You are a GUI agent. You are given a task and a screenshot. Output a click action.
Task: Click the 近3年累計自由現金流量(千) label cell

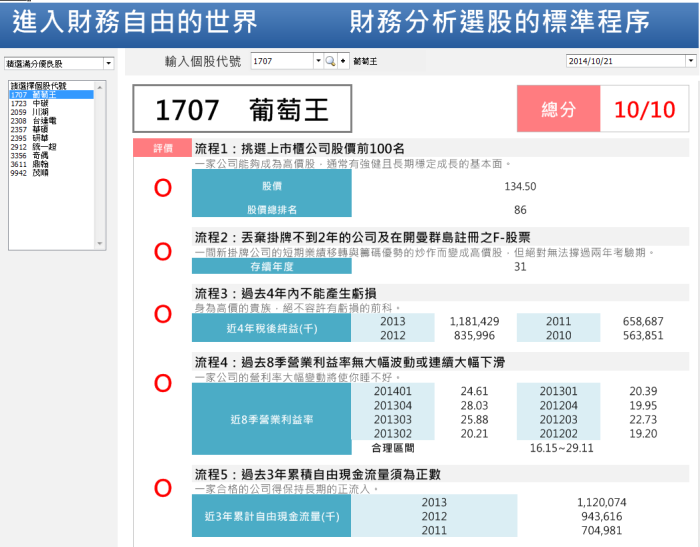coord(272,516)
